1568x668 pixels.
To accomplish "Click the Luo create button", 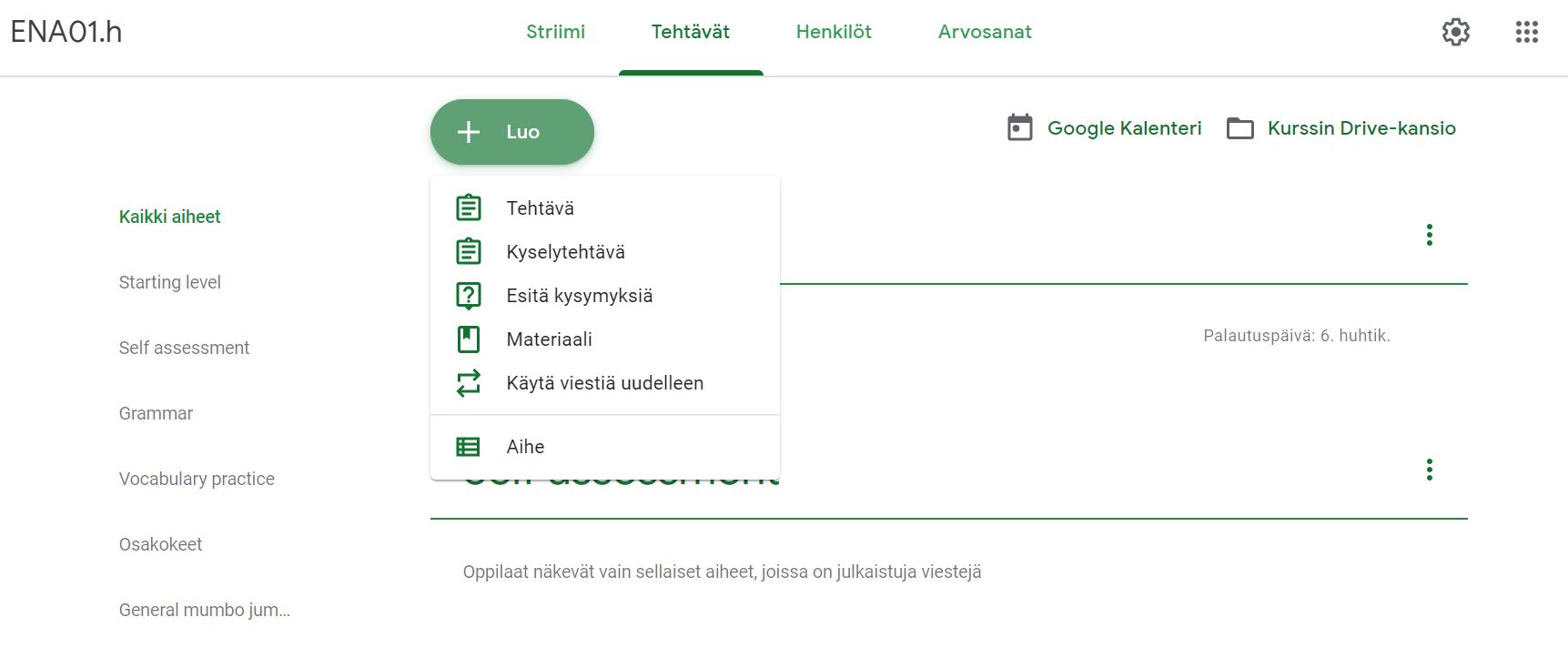I will [x=512, y=132].
